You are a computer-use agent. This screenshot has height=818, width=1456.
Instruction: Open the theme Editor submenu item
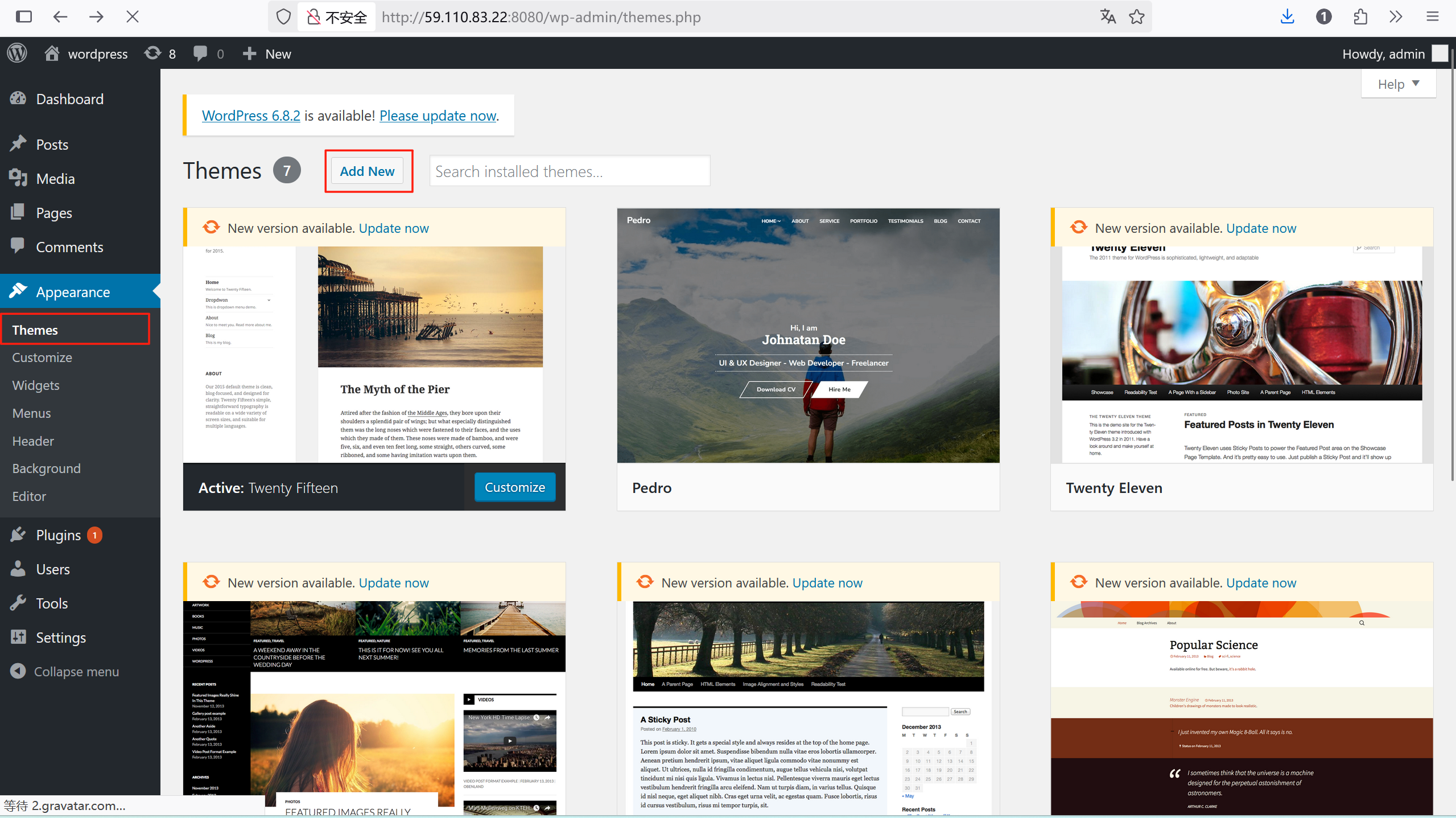pos(29,496)
